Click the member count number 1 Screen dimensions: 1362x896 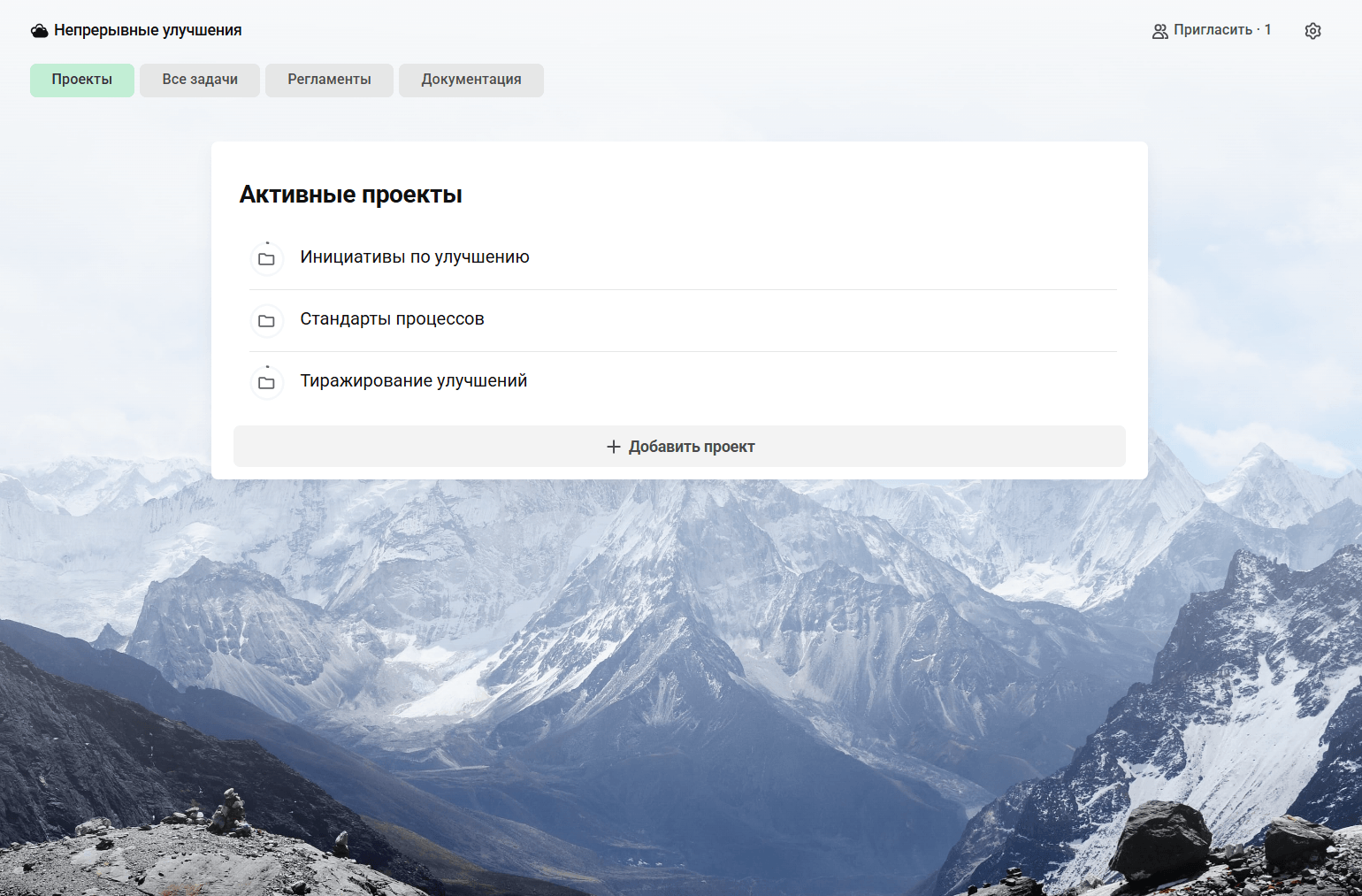(1267, 30)
